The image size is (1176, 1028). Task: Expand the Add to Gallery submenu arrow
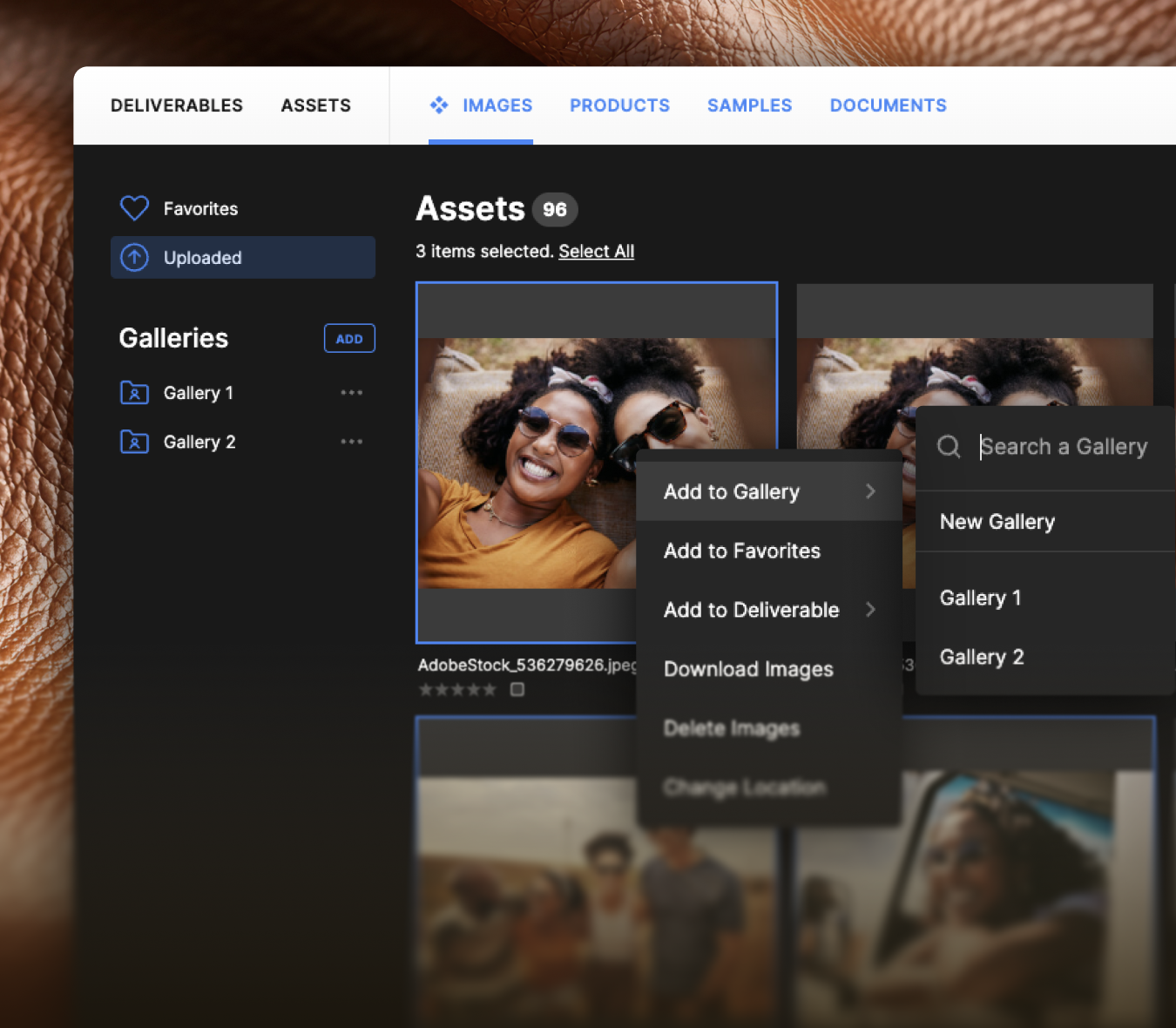click(870, 491)
